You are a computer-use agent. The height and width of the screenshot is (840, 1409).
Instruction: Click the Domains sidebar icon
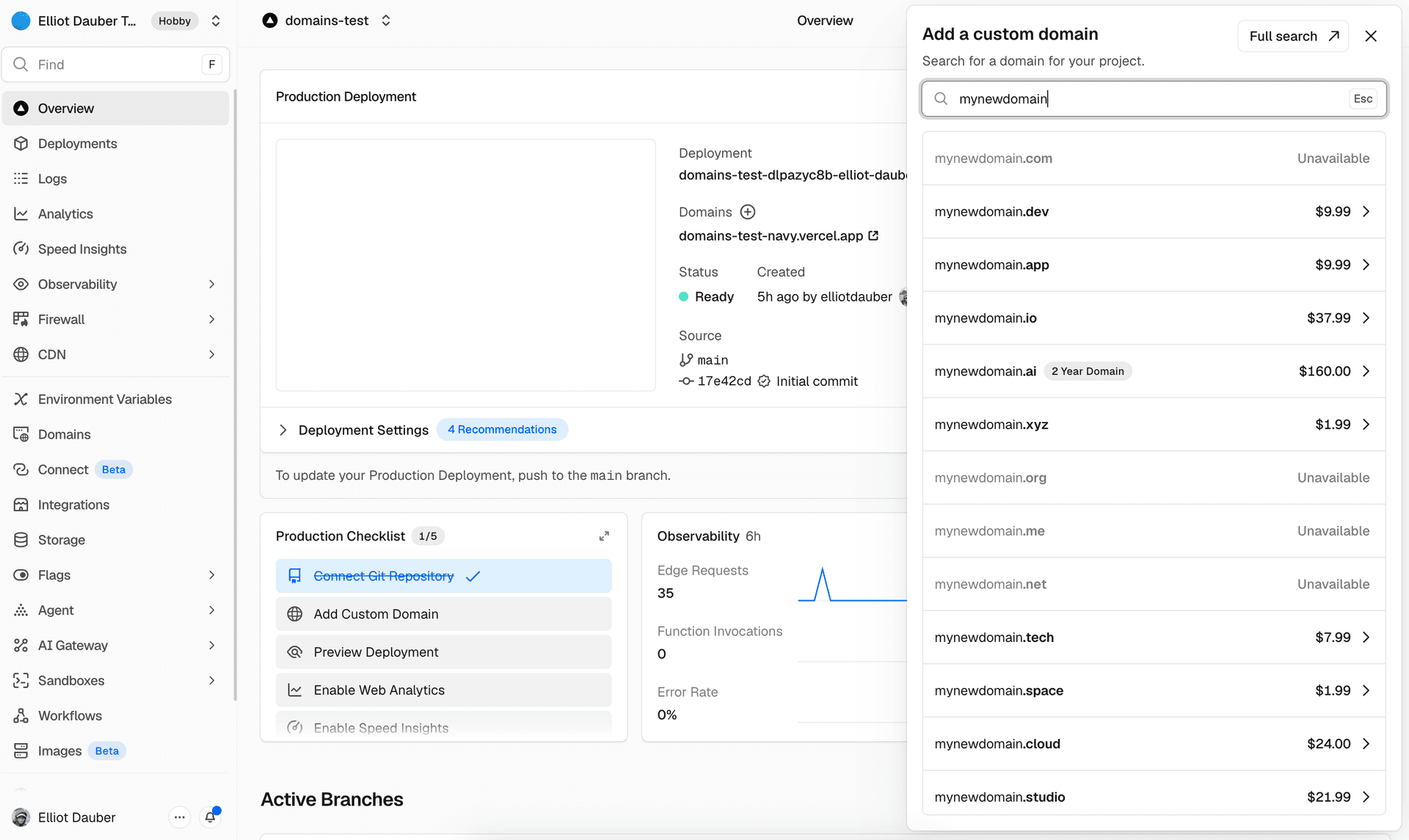(x=21, y=435)
